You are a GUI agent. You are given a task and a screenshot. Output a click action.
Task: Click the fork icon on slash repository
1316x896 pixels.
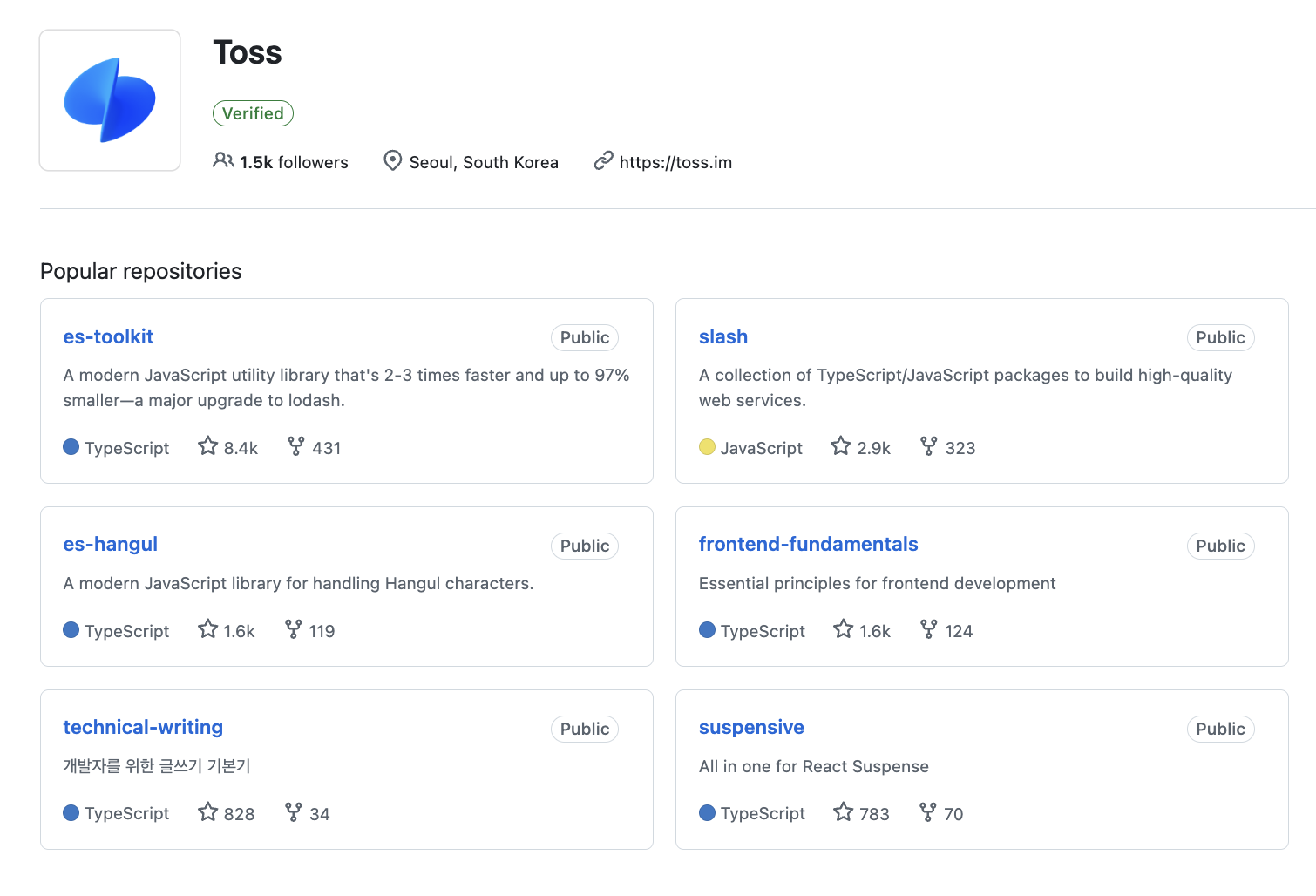(929, 446)
